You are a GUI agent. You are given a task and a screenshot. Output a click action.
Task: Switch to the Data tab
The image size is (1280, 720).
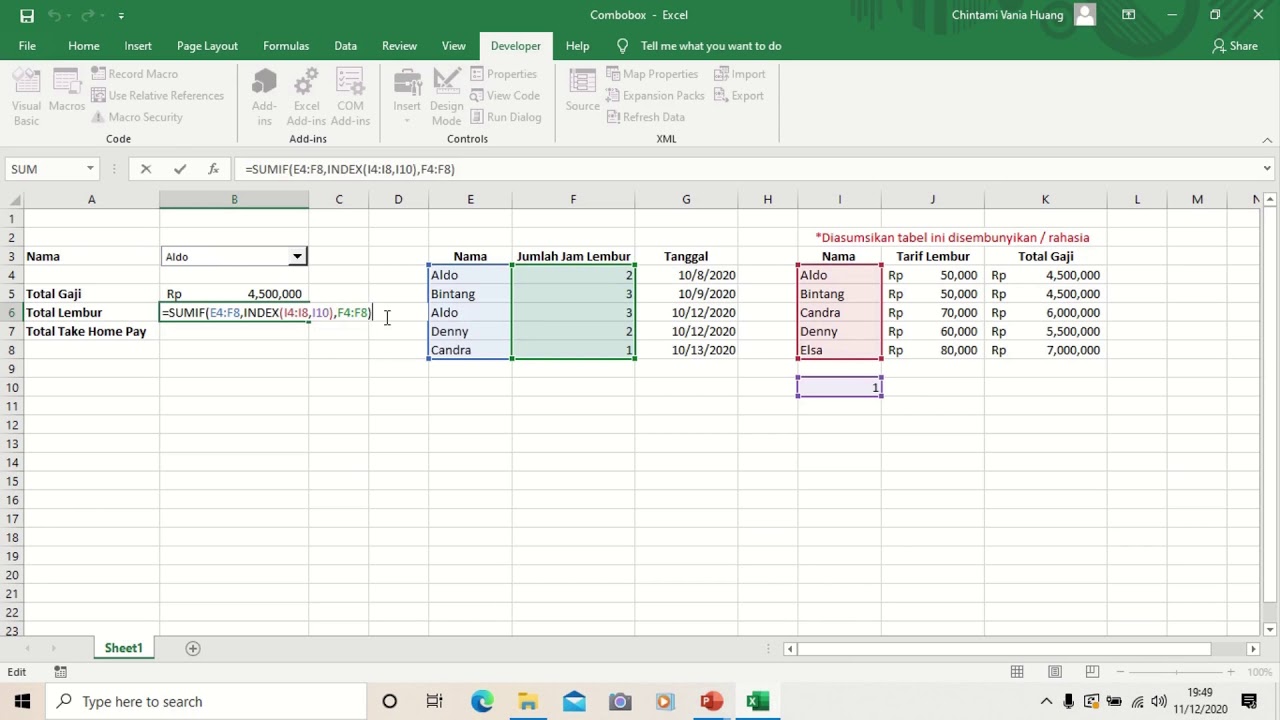click(x=345, y=46)
